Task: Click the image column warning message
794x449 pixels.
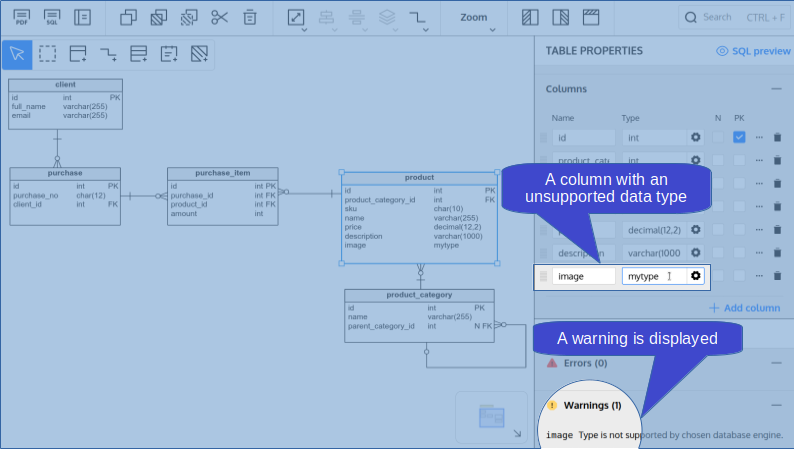Action: (664, 435)
